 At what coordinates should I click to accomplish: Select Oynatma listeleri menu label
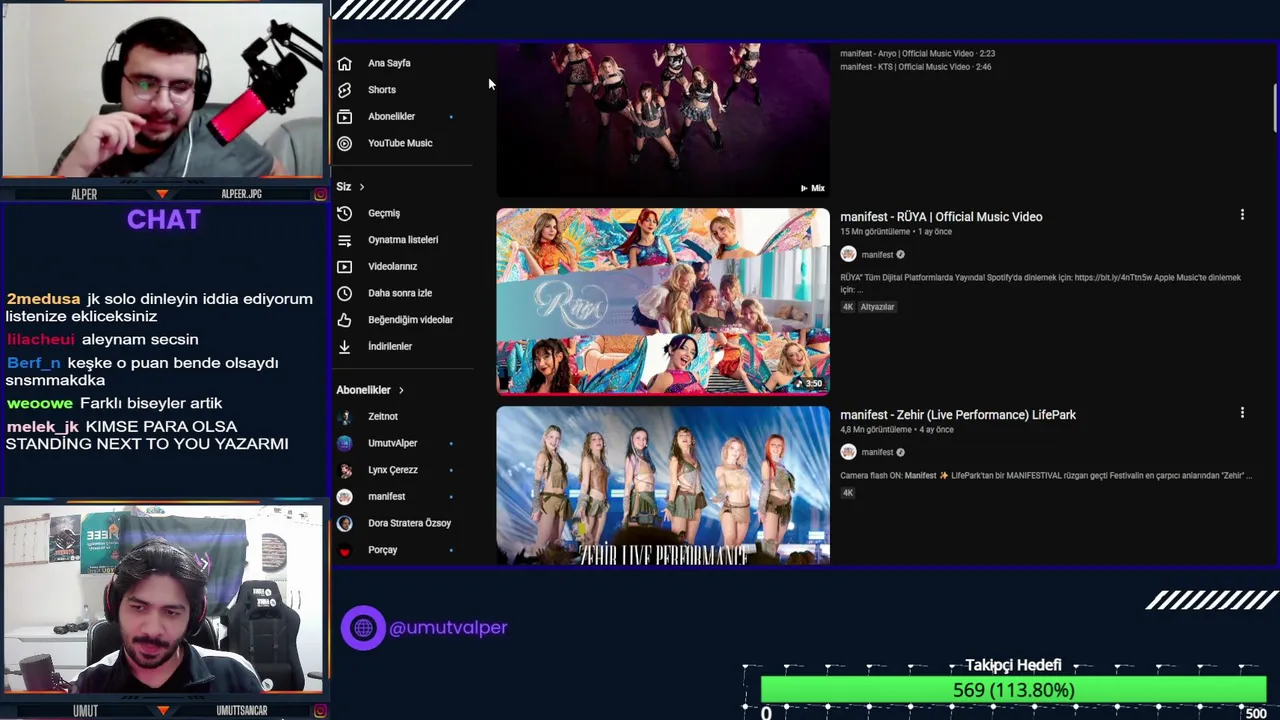[403, 240]
